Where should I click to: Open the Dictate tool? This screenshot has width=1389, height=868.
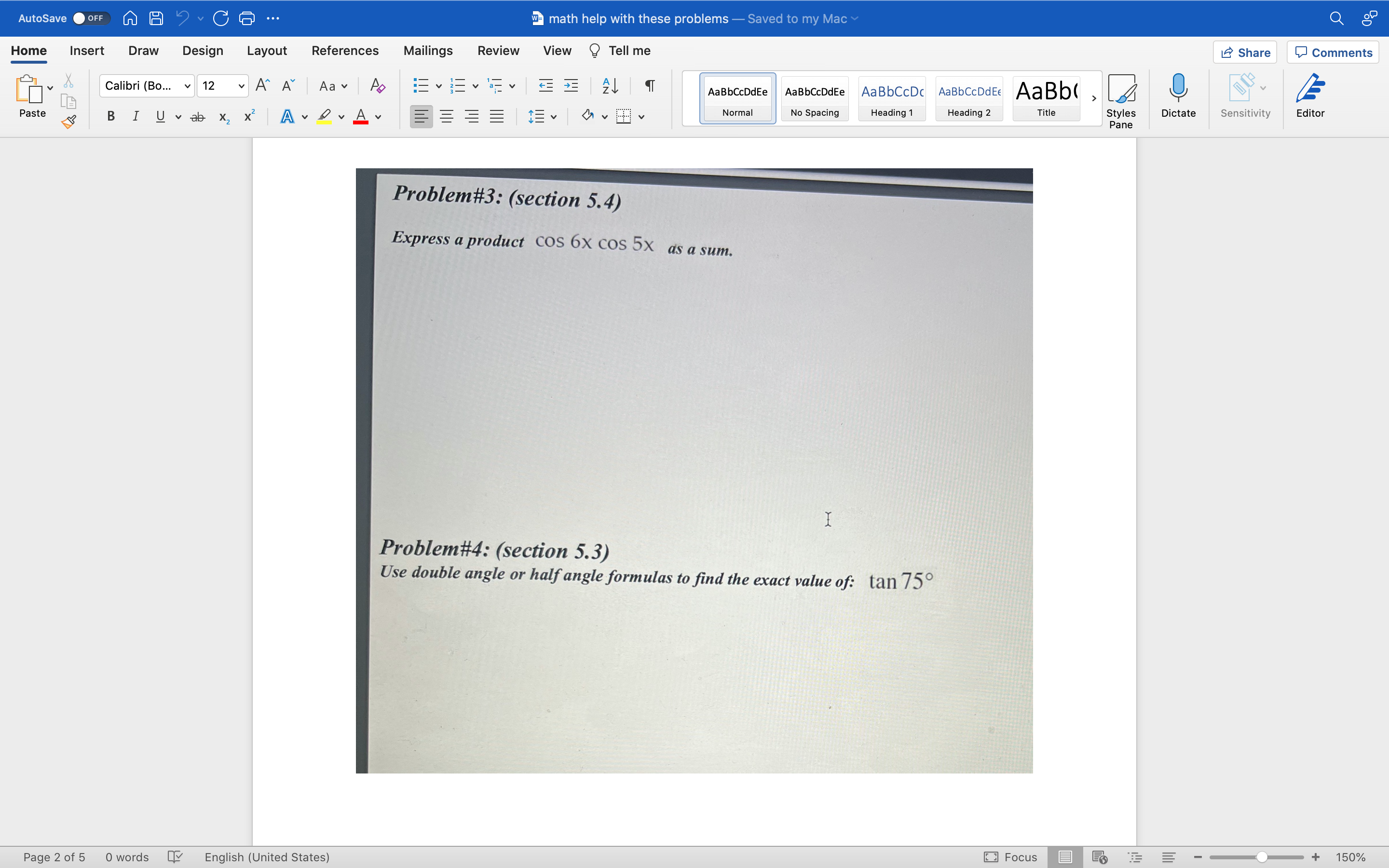tap(1178, 97)
